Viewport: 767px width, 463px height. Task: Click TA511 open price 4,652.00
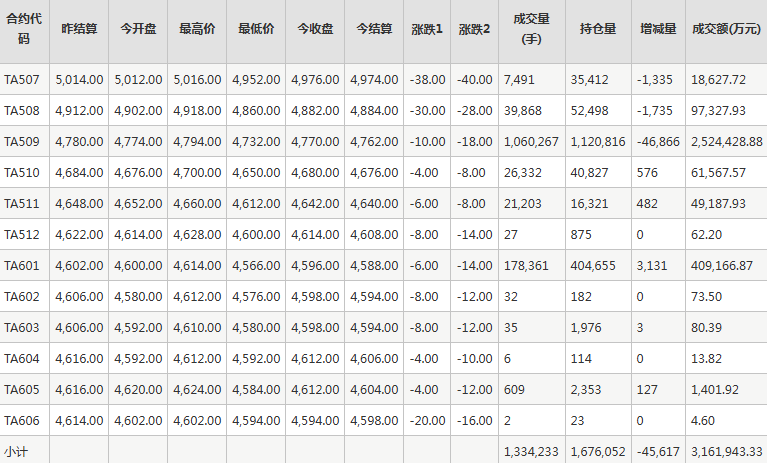point(138,203)
